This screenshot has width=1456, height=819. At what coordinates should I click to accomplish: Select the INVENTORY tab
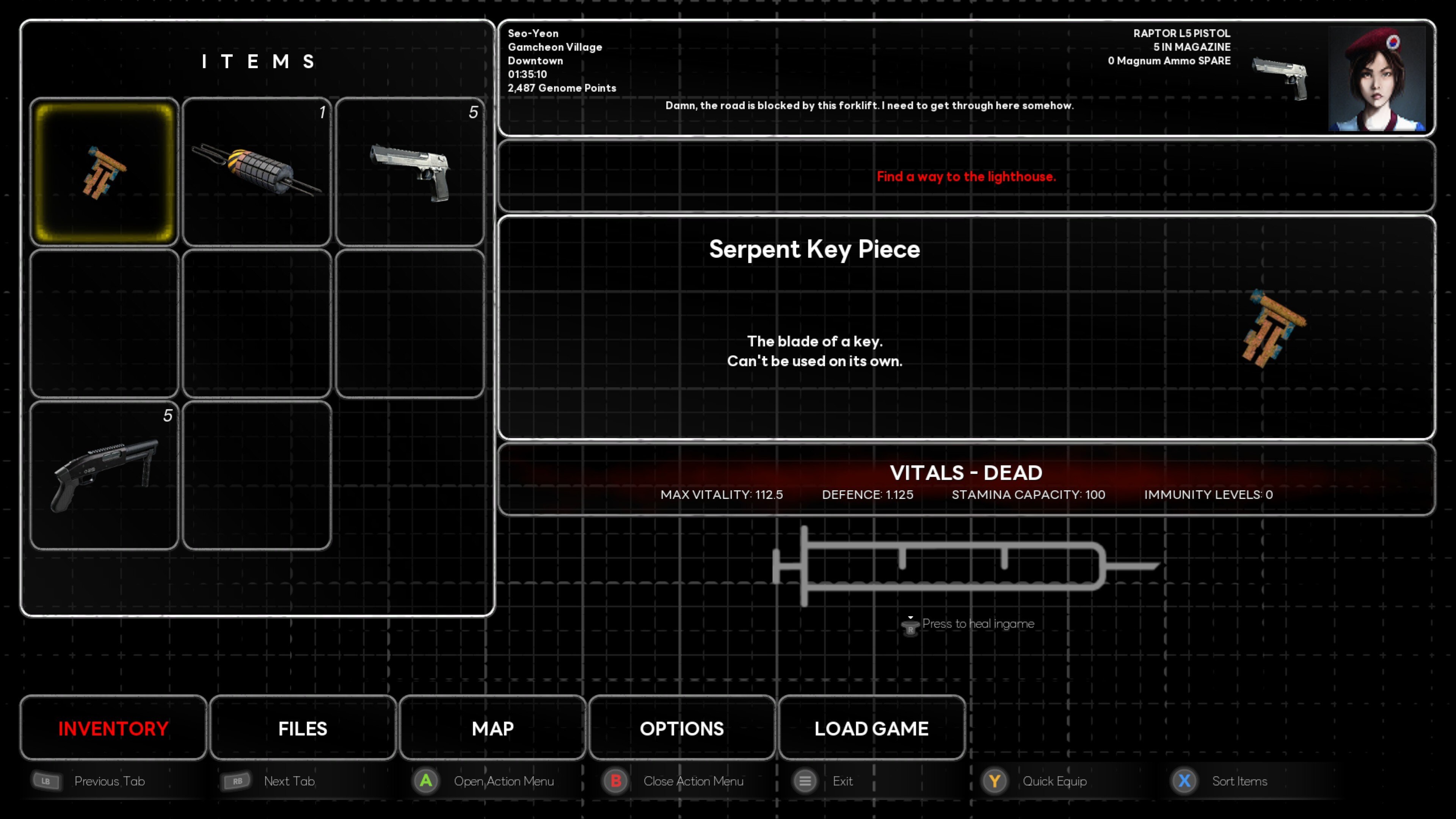pos(113,728)
